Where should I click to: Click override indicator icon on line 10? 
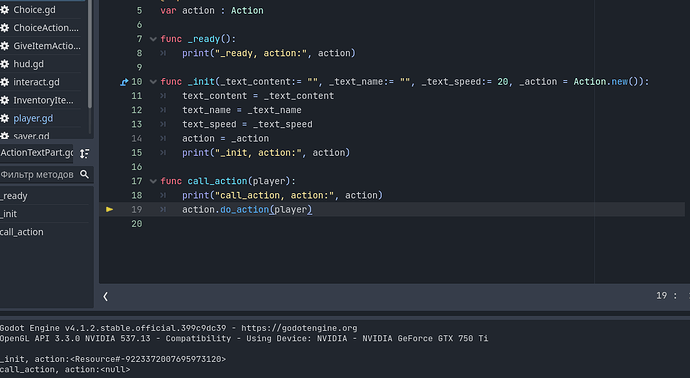(x=124, y=82)
